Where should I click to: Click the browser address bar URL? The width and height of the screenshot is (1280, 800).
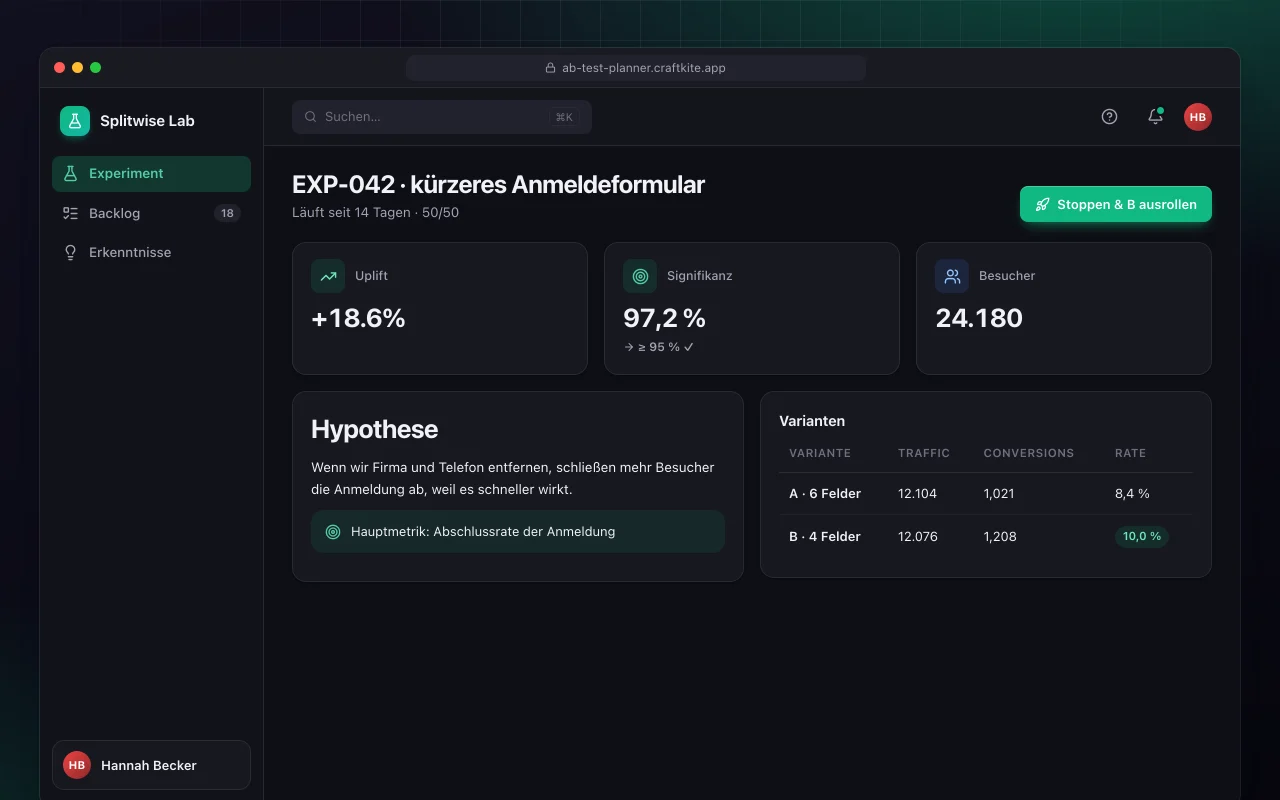click(636, 68)
